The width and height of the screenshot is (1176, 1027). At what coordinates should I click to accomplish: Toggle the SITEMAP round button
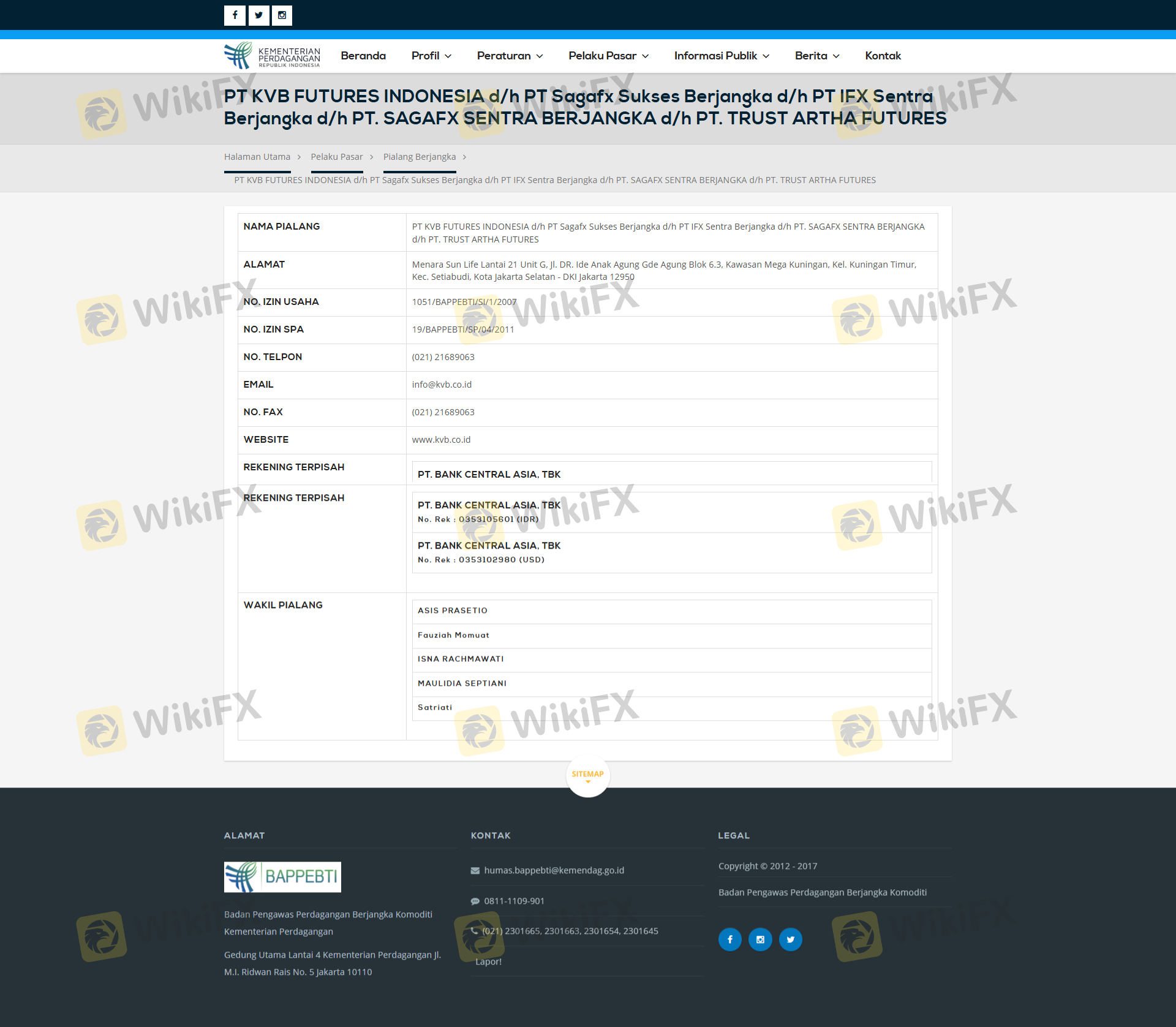click(x=587, y=775)
